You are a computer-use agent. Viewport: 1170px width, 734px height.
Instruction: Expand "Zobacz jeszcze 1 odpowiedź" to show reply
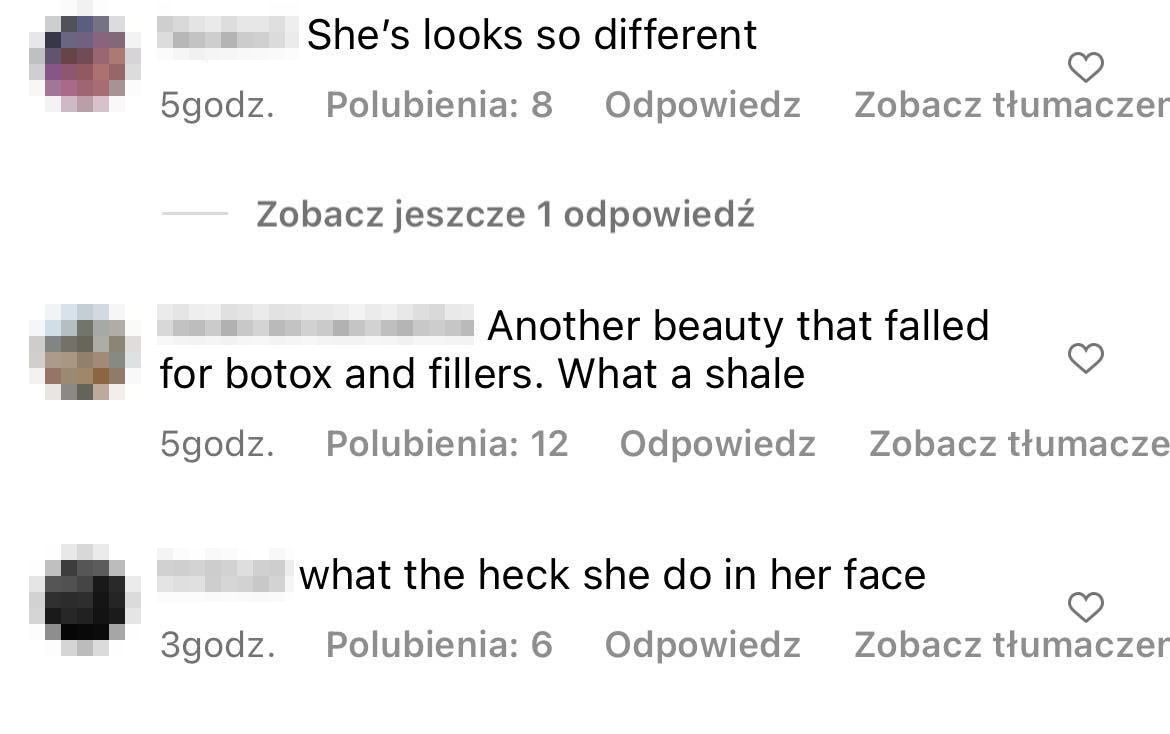pos(505,214)
